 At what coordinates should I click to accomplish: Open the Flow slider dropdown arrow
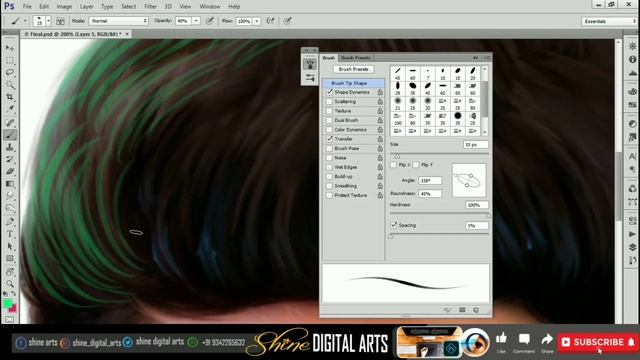[257, 21]
